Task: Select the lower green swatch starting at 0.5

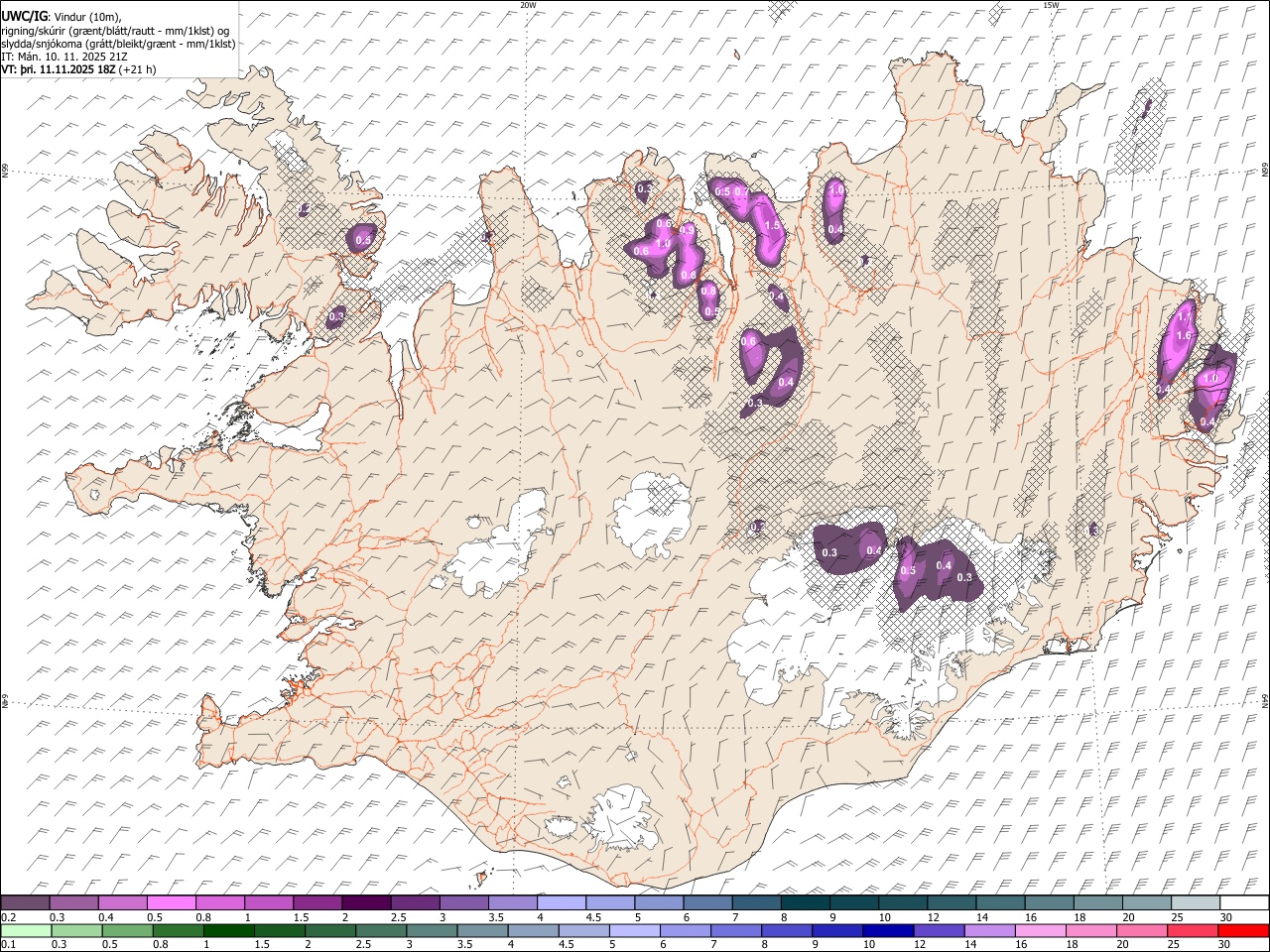Action: pos(127,930)
